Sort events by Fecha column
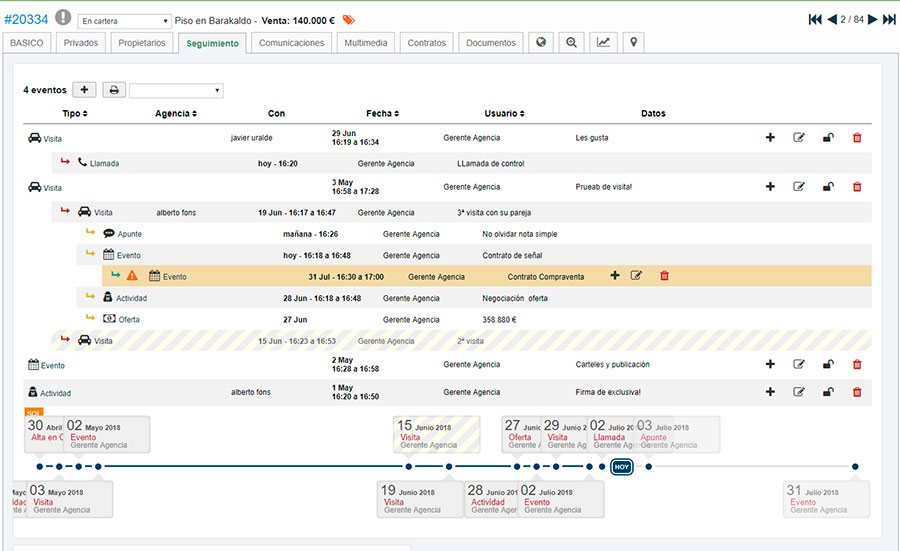 pyautogui.click(x=382, y=114)
